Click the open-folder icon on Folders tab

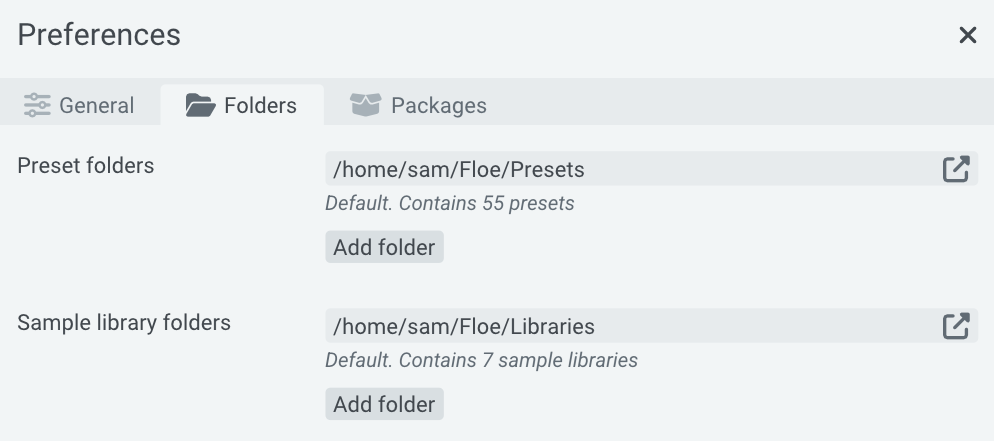point(201,105)
